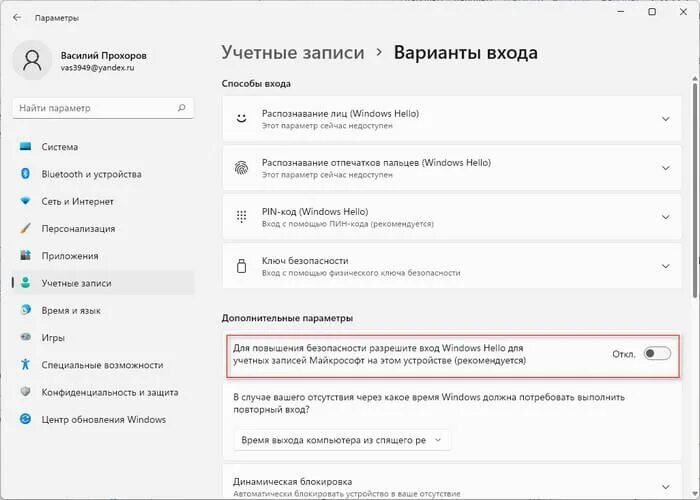
Task: Click Динамическая блокировка title text
Action: (292, 481)
